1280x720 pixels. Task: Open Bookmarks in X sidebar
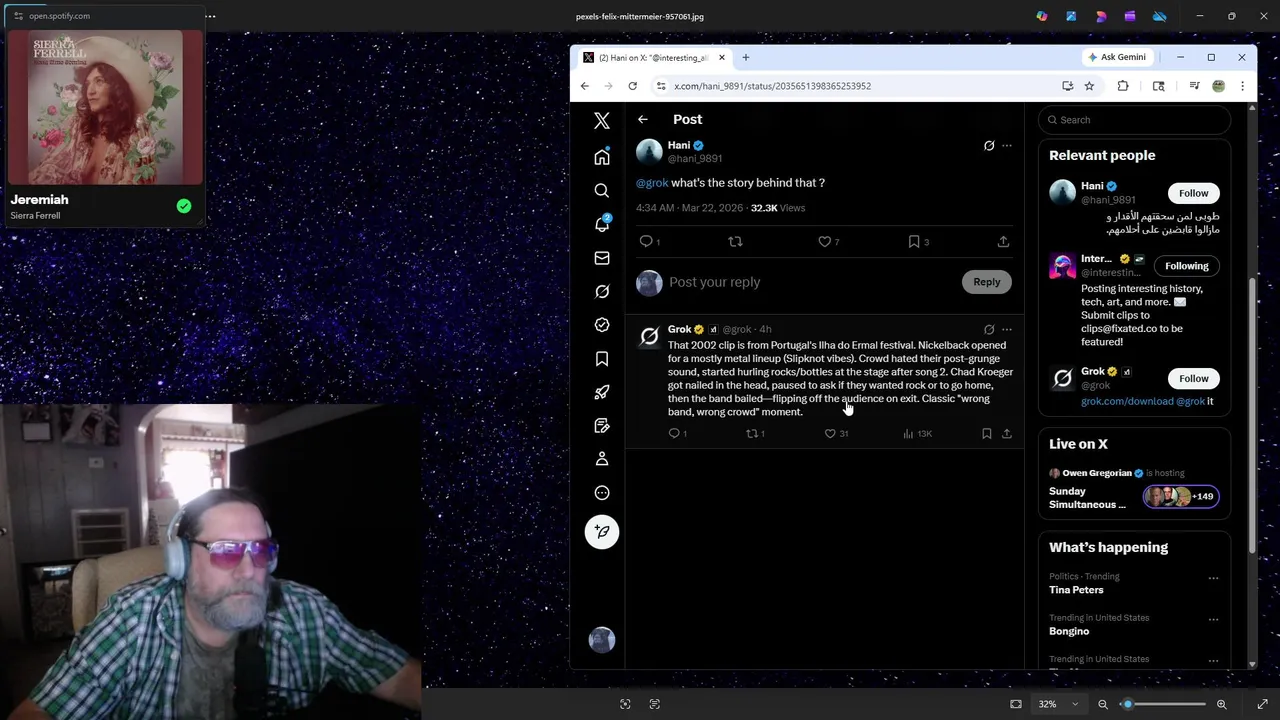tap(602, 359)
